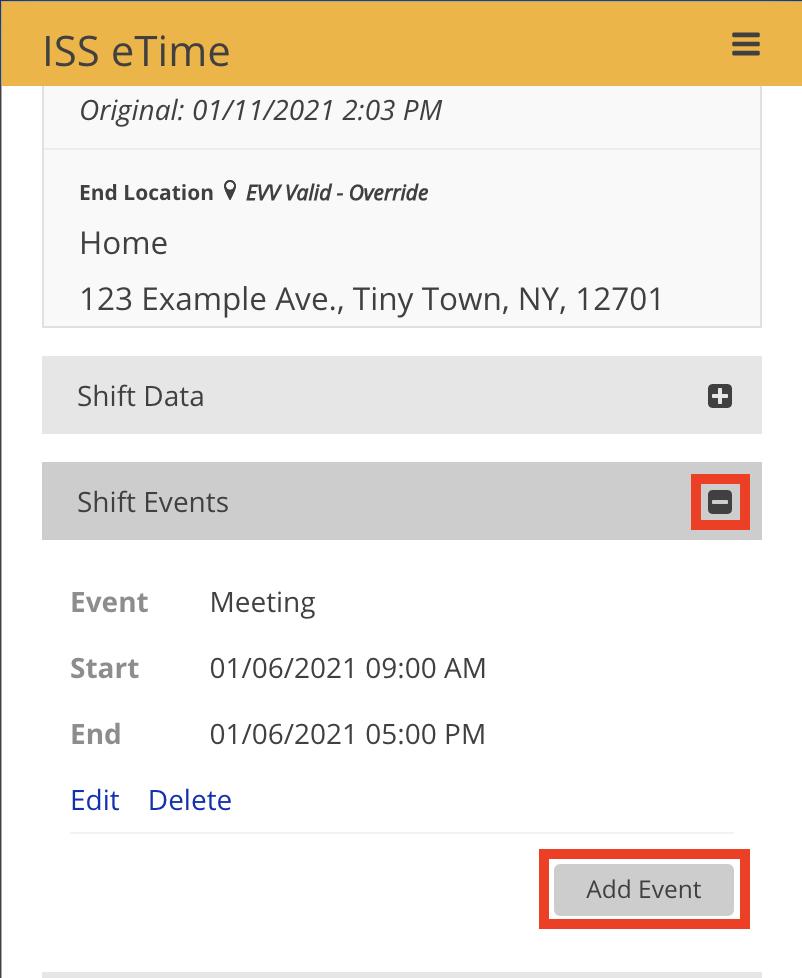Screen dimensions: 802x978
Task: Click the Original 01/11/2021 2:03 PM timestamp
Action: click(x=261, y=109)
